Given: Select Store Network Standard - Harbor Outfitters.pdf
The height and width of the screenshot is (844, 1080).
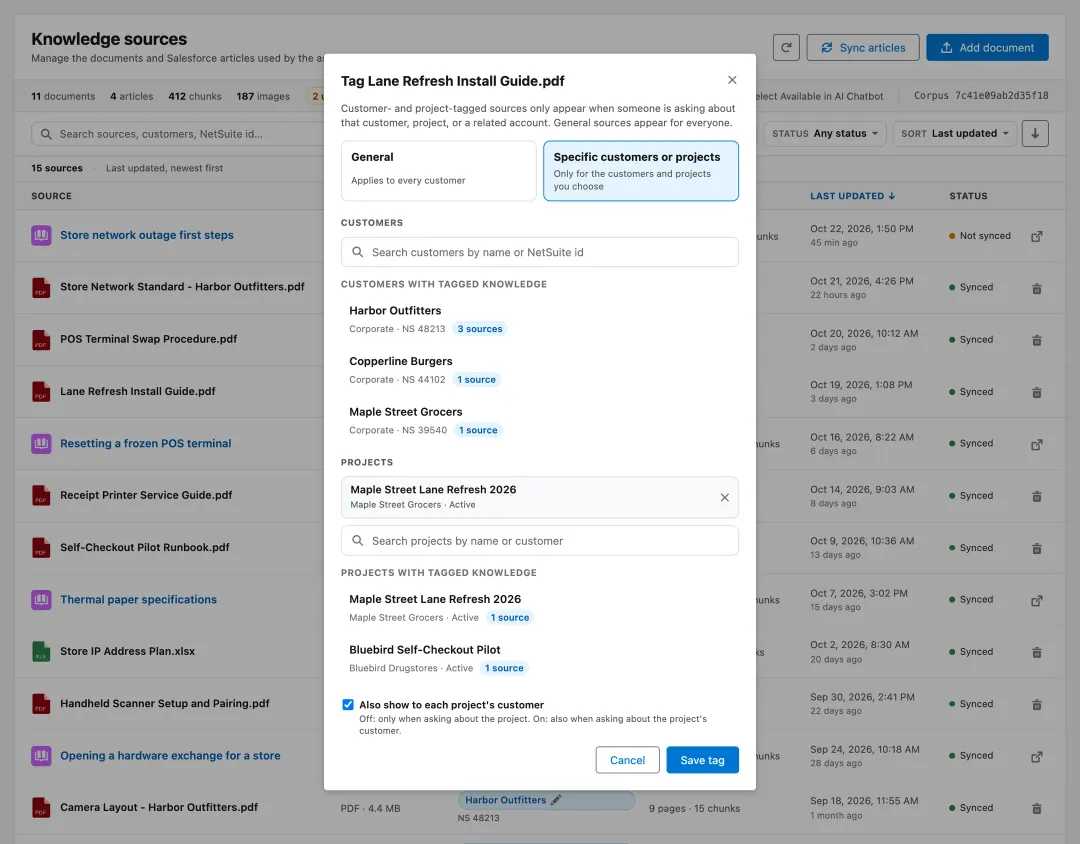Looking at the screenshot, I should [182, 287].
